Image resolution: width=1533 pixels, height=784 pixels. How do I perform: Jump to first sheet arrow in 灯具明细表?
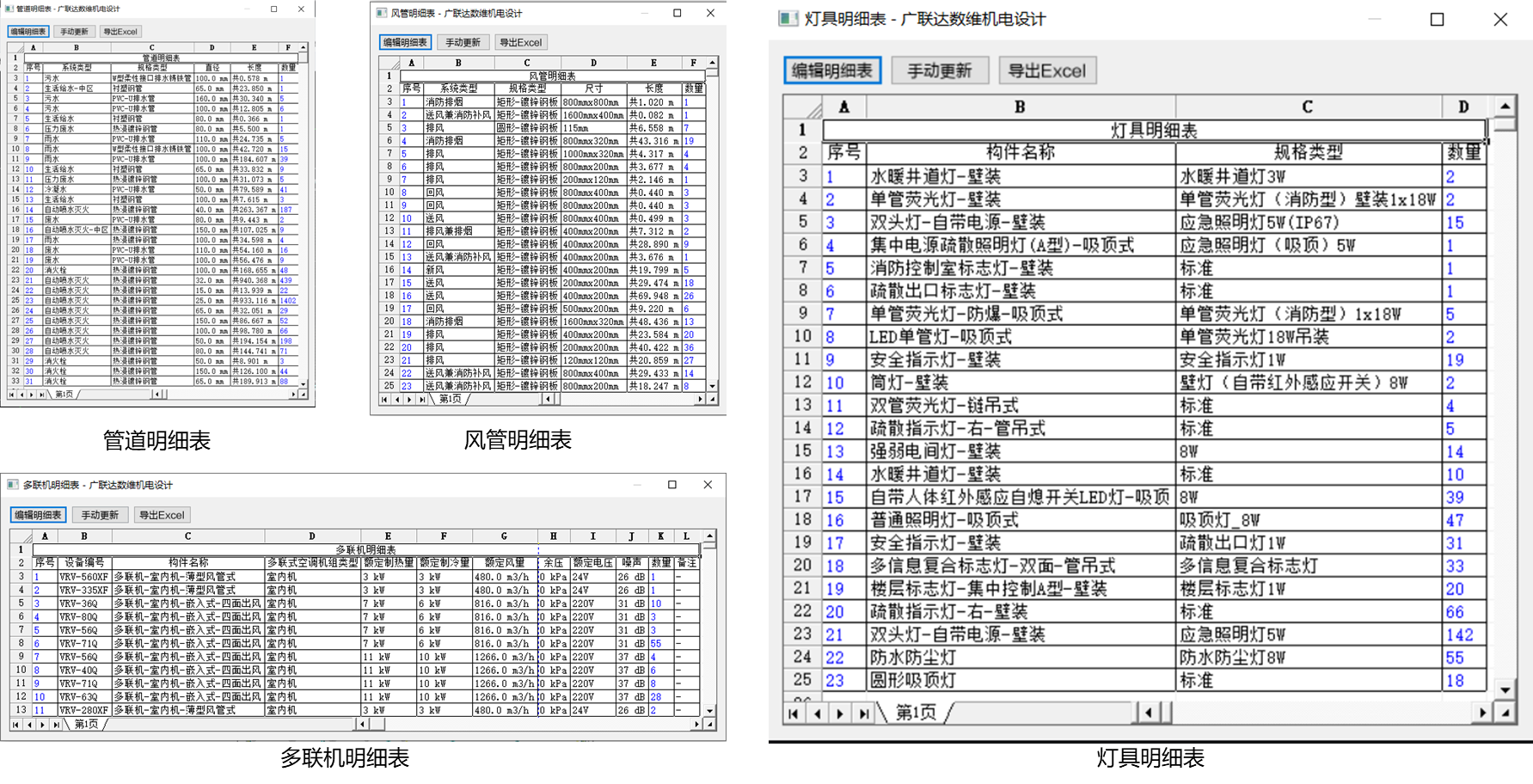pyautogui.click(x=794, y=714)
